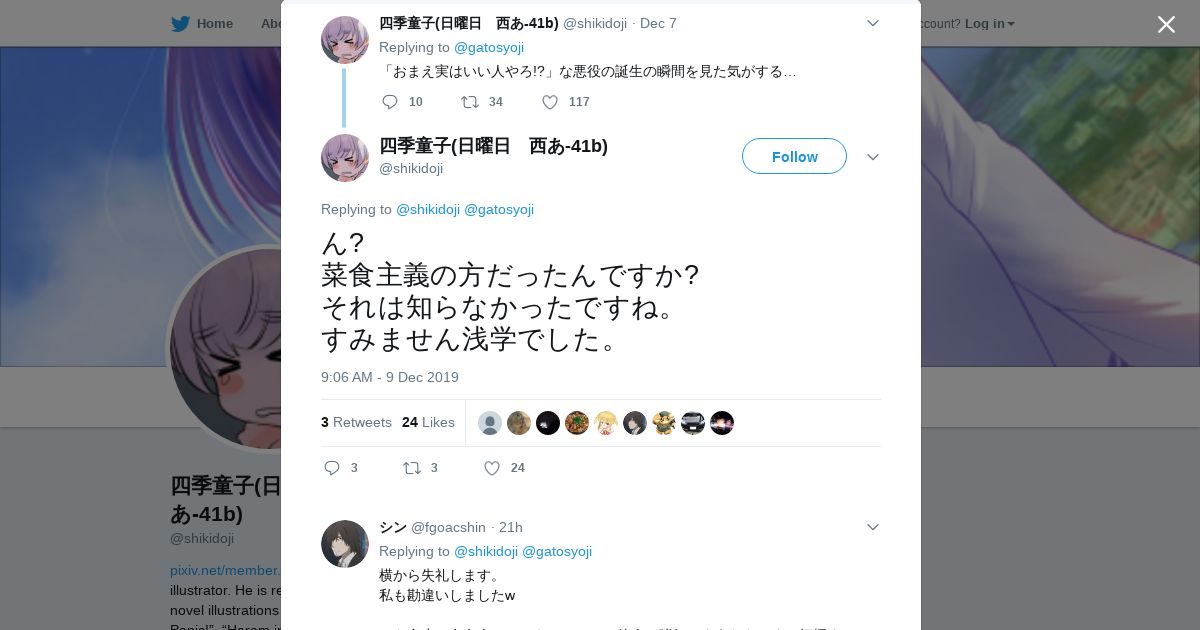Open シン's profile avatar
The width and height of the screenshot is (1200, 630).
[345, 544]
